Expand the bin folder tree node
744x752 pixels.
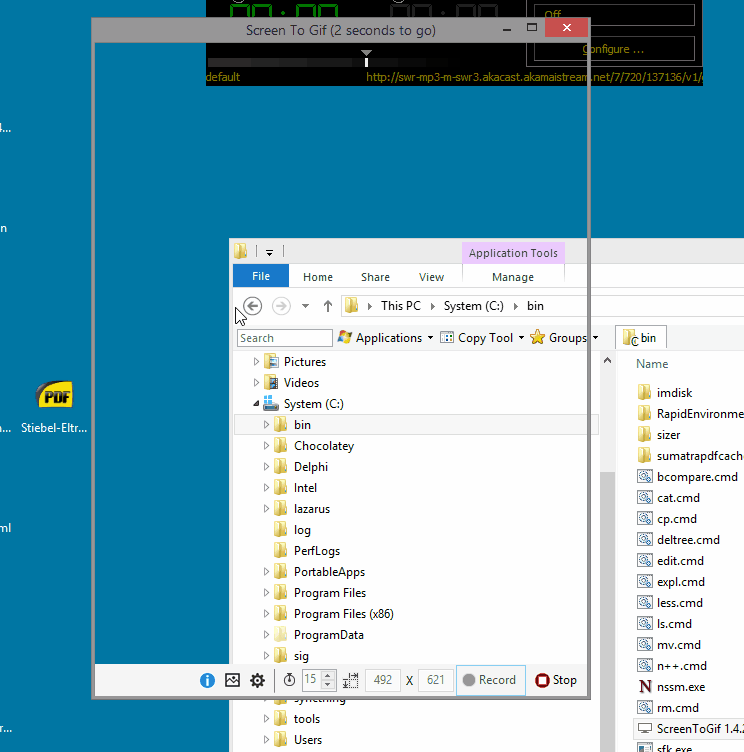[266, 425]
